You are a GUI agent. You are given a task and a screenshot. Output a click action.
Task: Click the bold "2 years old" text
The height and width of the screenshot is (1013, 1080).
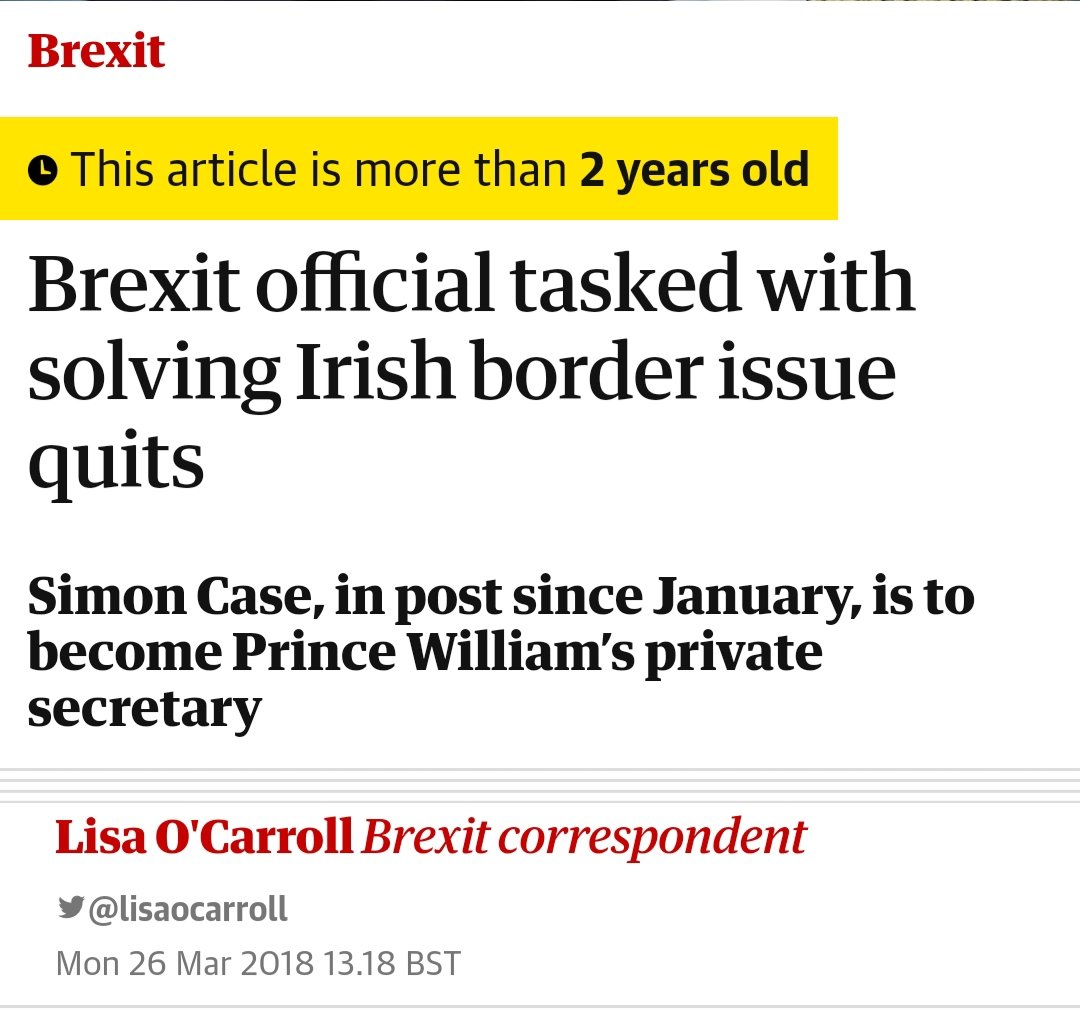click(694, 170)
